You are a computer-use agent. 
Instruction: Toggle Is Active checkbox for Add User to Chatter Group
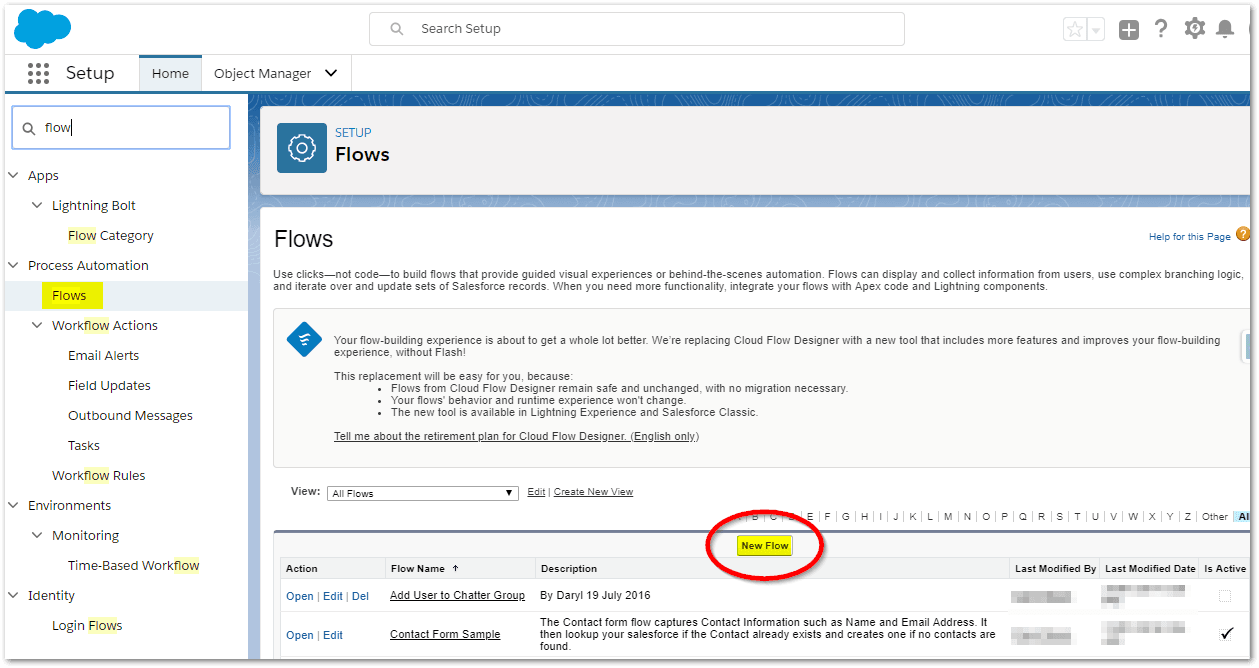pyautogui.click(x=1225, y=596)
